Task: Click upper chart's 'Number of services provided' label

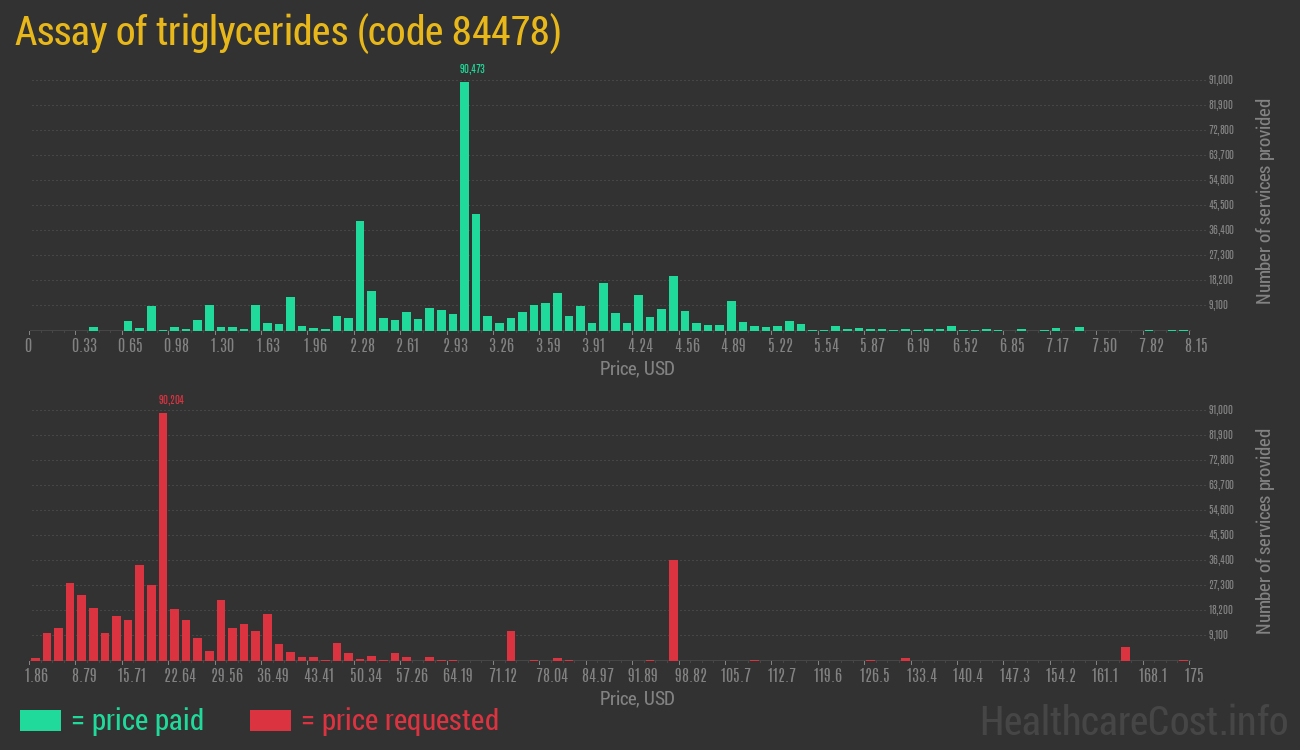Action: (x=1264, y=201)
